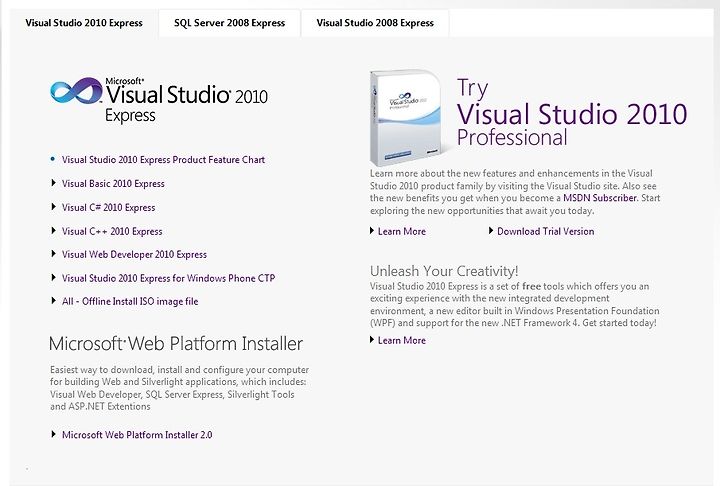Viewport: 720px width, 486px height.
Task: Click the arrow beside Windows Phone CTP link
Action: [53, 277]
